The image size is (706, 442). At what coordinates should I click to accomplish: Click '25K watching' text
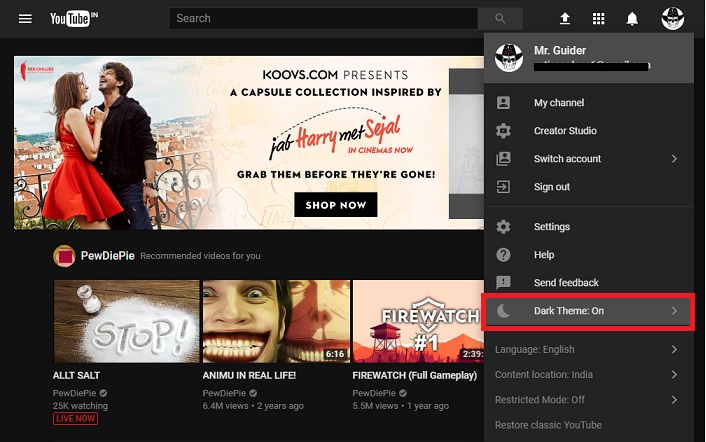click(80, 406)
